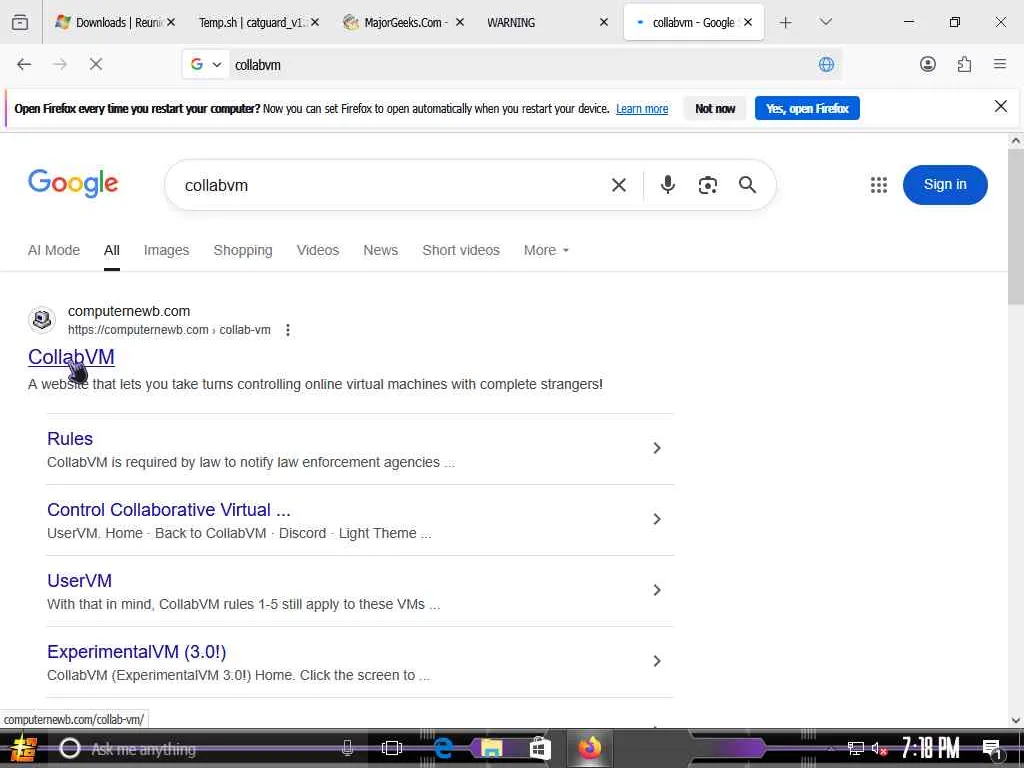
Task: Close the Temp.sh catguard tab
Action: [x=315, y=22]
